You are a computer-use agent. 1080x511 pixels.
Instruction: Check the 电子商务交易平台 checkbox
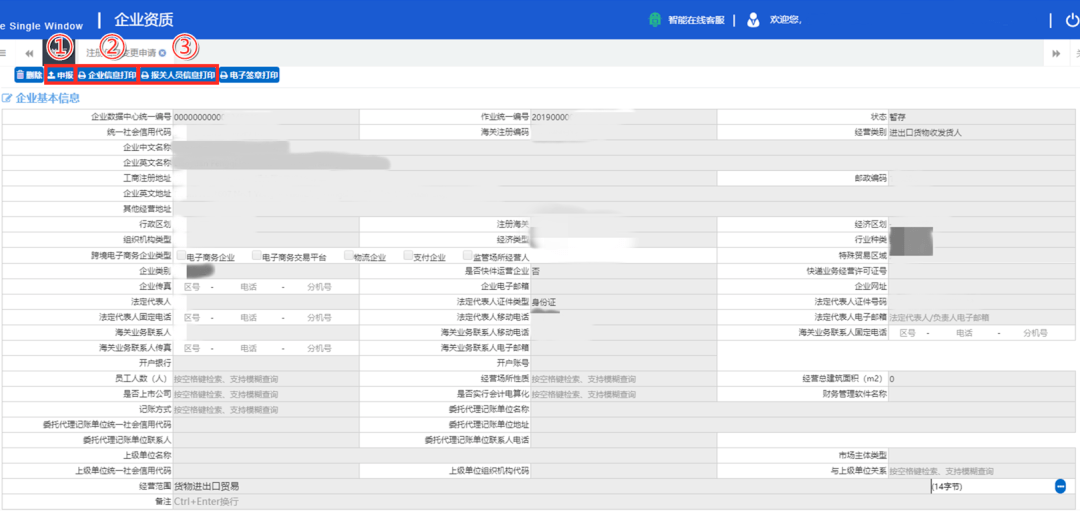(x=257, y=256)
